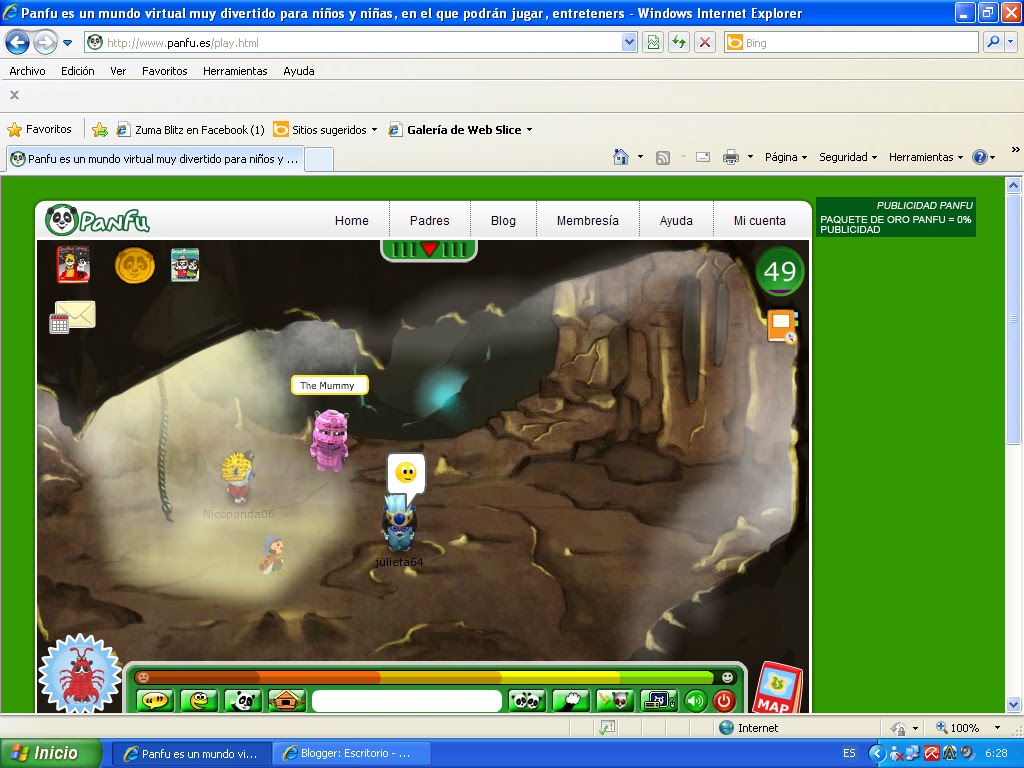Open Home link on Panfu navigation
The image size is (1024, 768).
point(351,221)
